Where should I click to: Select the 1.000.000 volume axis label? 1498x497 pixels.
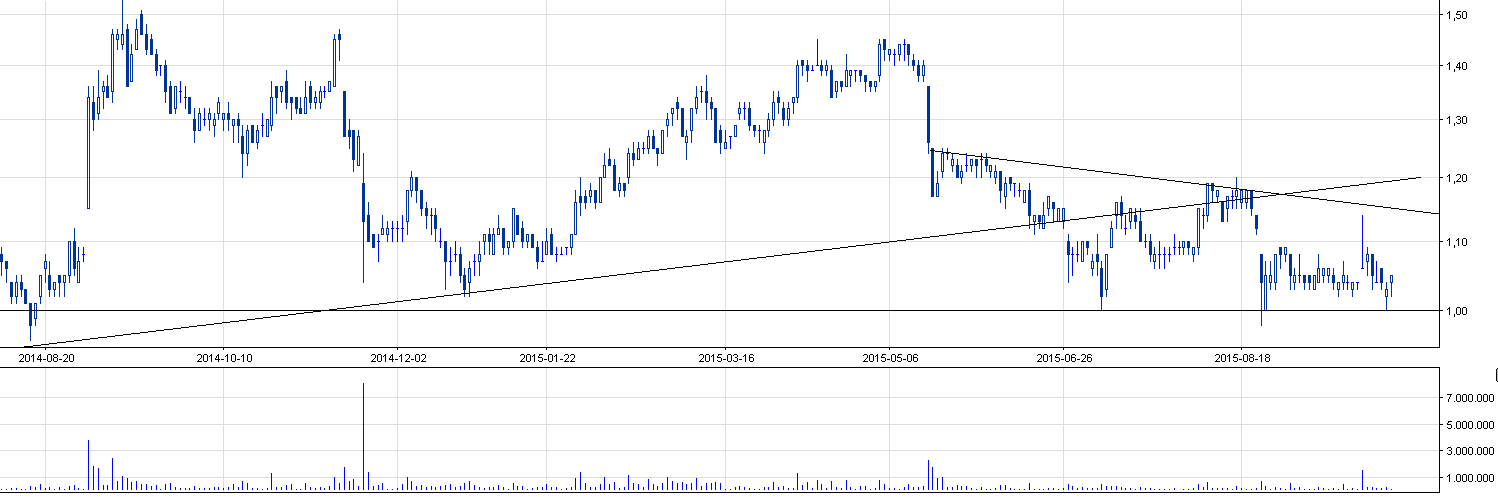tap(1468, 478)
